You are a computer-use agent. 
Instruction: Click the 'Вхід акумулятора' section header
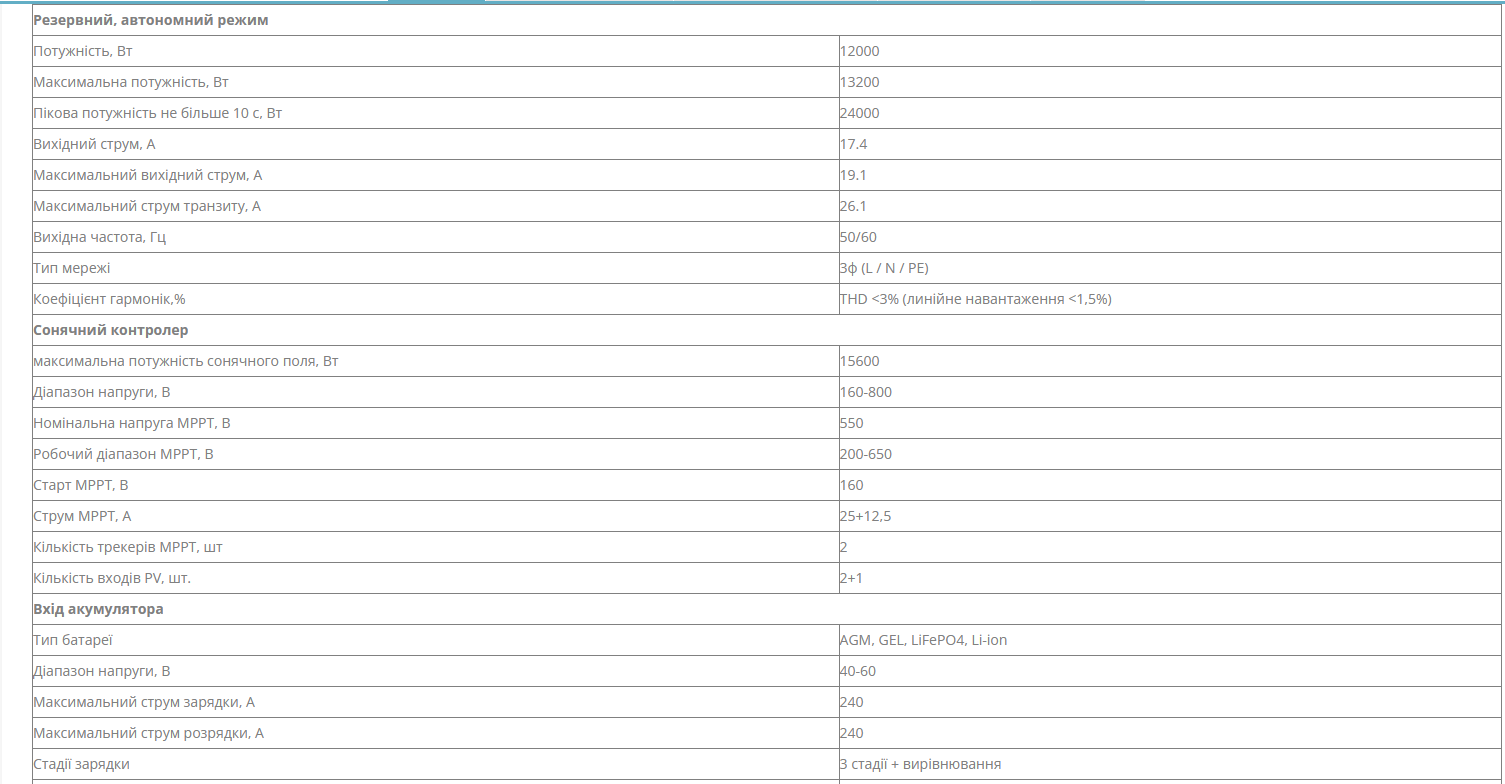point(99,609)
